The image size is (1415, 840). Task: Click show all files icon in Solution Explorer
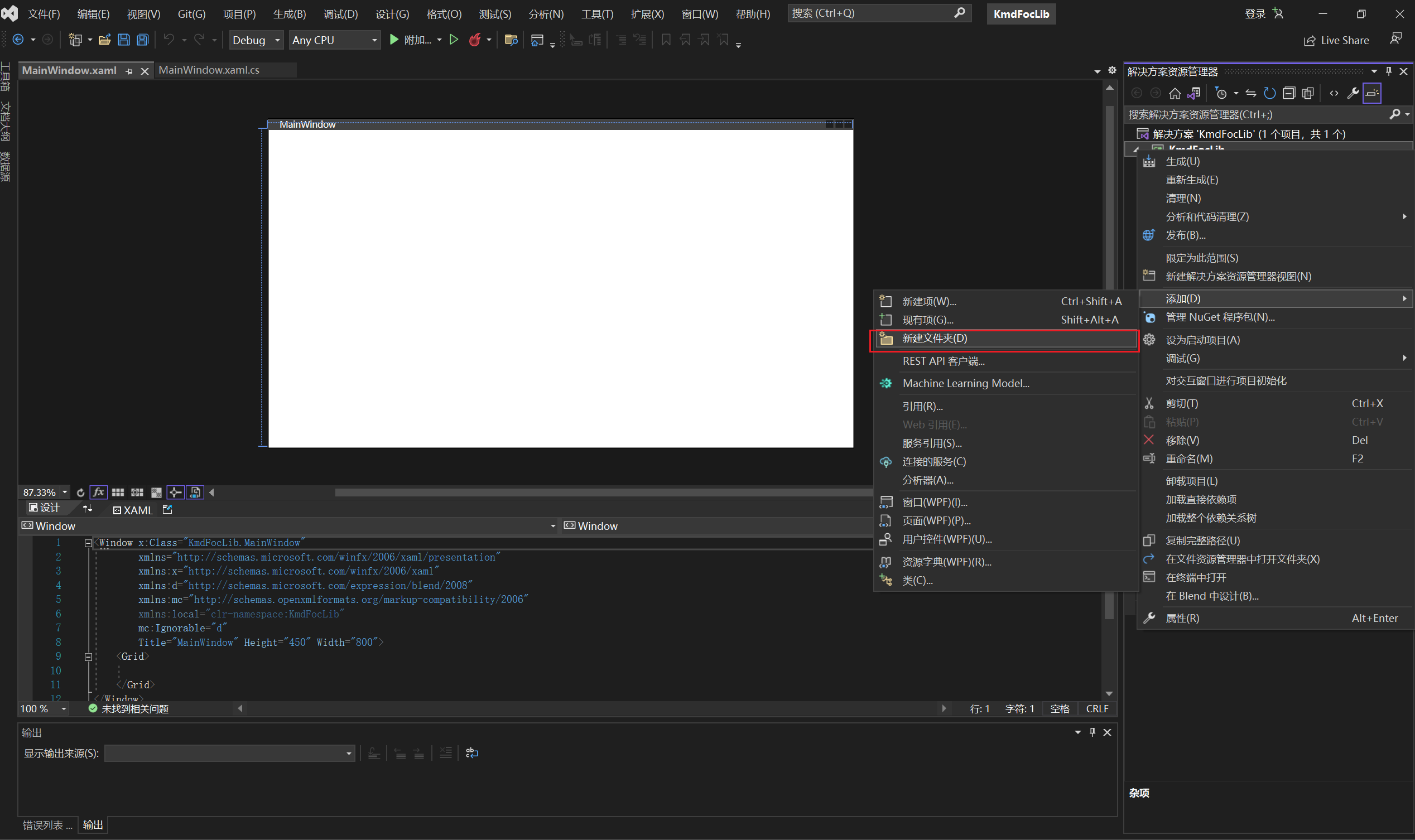pyautogui.click(x=1308, y=93)
